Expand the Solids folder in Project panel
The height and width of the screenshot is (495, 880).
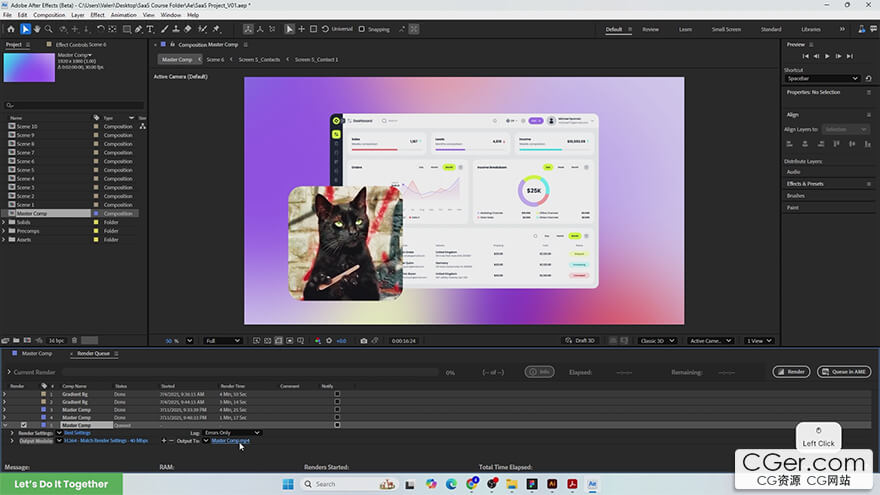pos(4,222)
